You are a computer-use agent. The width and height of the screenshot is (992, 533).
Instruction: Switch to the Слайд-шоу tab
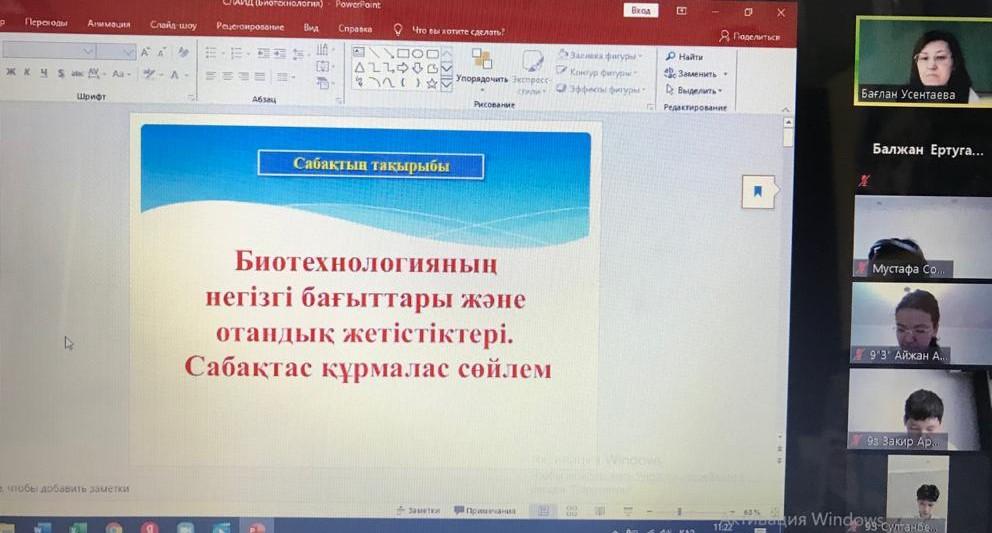coord(173,25)
